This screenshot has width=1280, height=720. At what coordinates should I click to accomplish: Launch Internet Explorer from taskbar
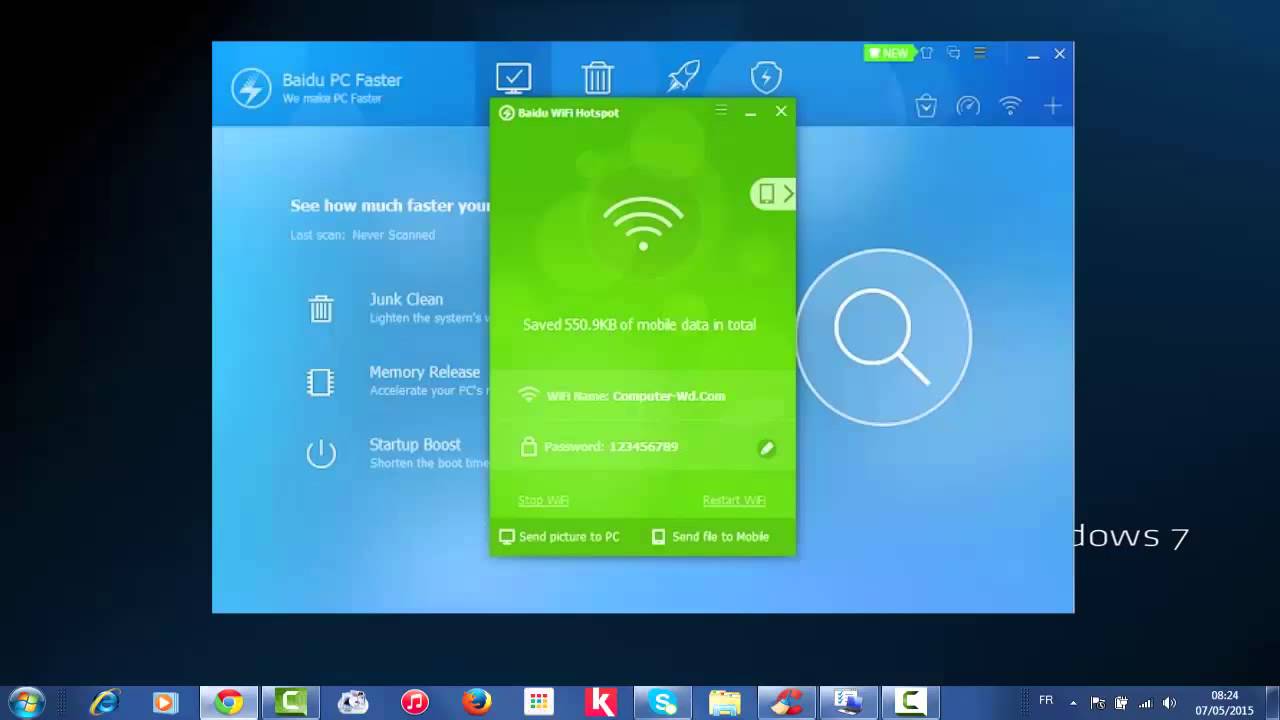pyautogui.click(x=104, y=703)
